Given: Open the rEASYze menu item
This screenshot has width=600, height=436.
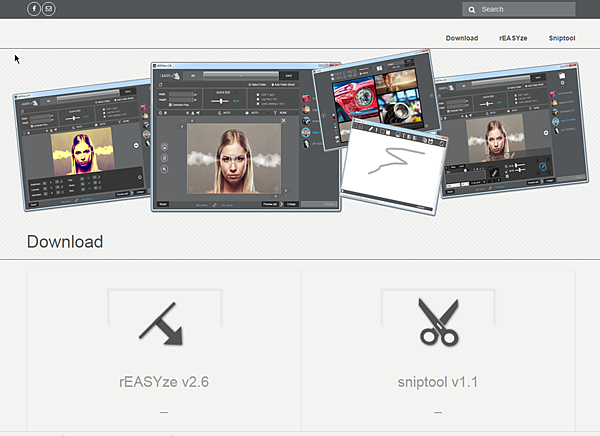Looking at the screenshot, I should coord(513,38).
